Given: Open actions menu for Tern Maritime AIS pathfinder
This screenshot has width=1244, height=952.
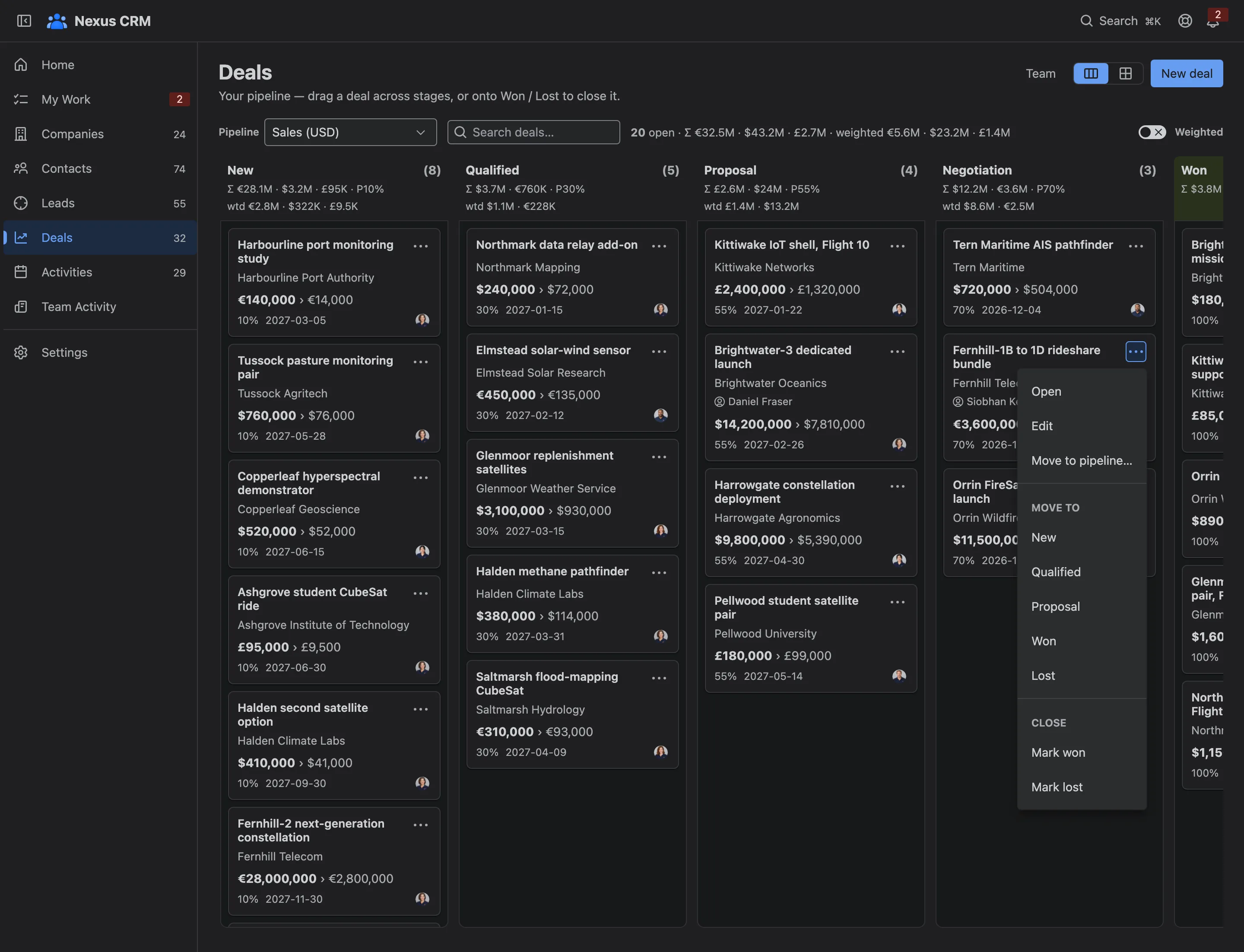Looking at the screenshot, I should coord(1136,246).
